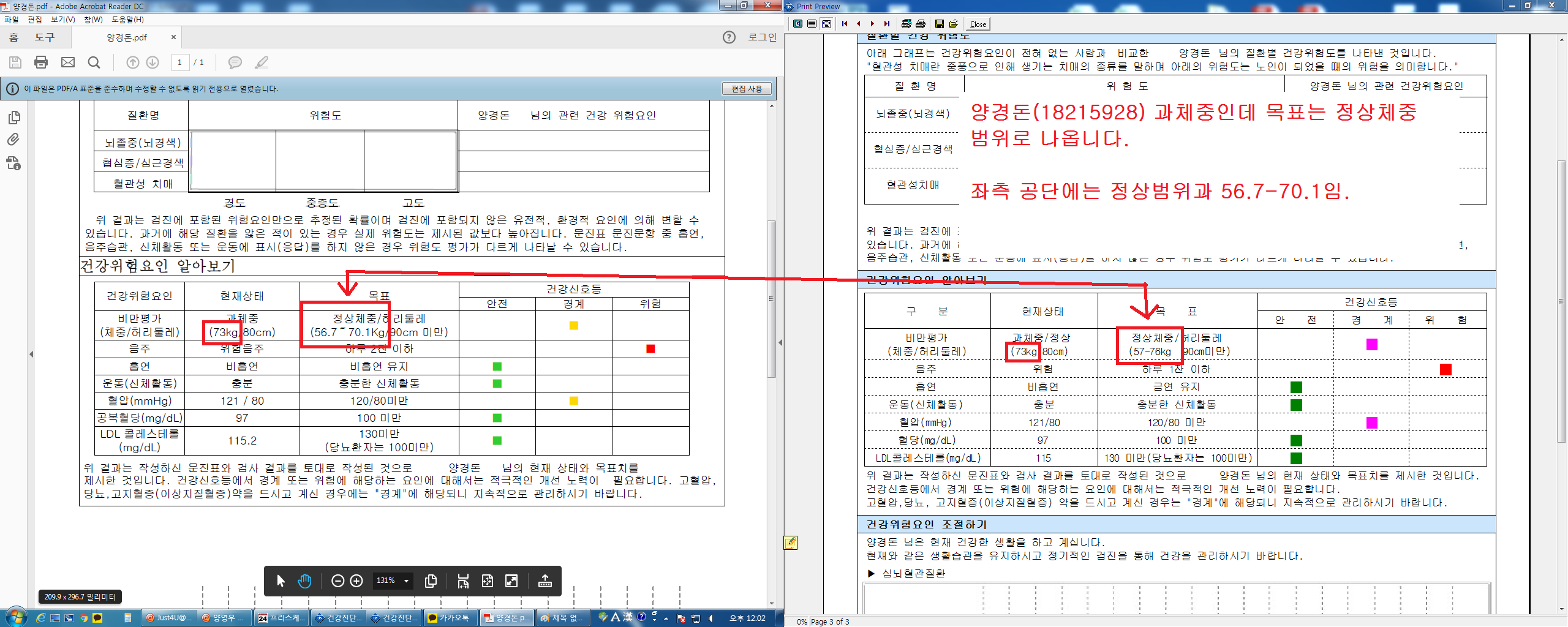Select the hand pan tool
The height and width of the screenshot is (627, 1568).
(x=304, y=580)
